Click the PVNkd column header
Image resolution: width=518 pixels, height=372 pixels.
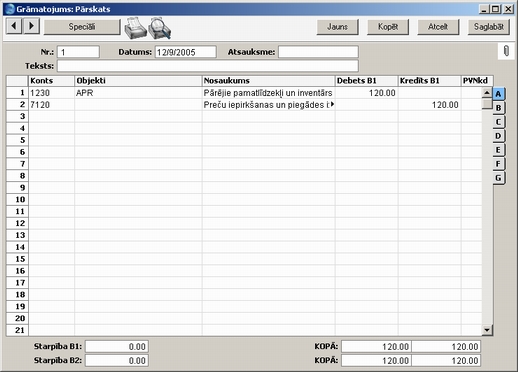(477, 81)
